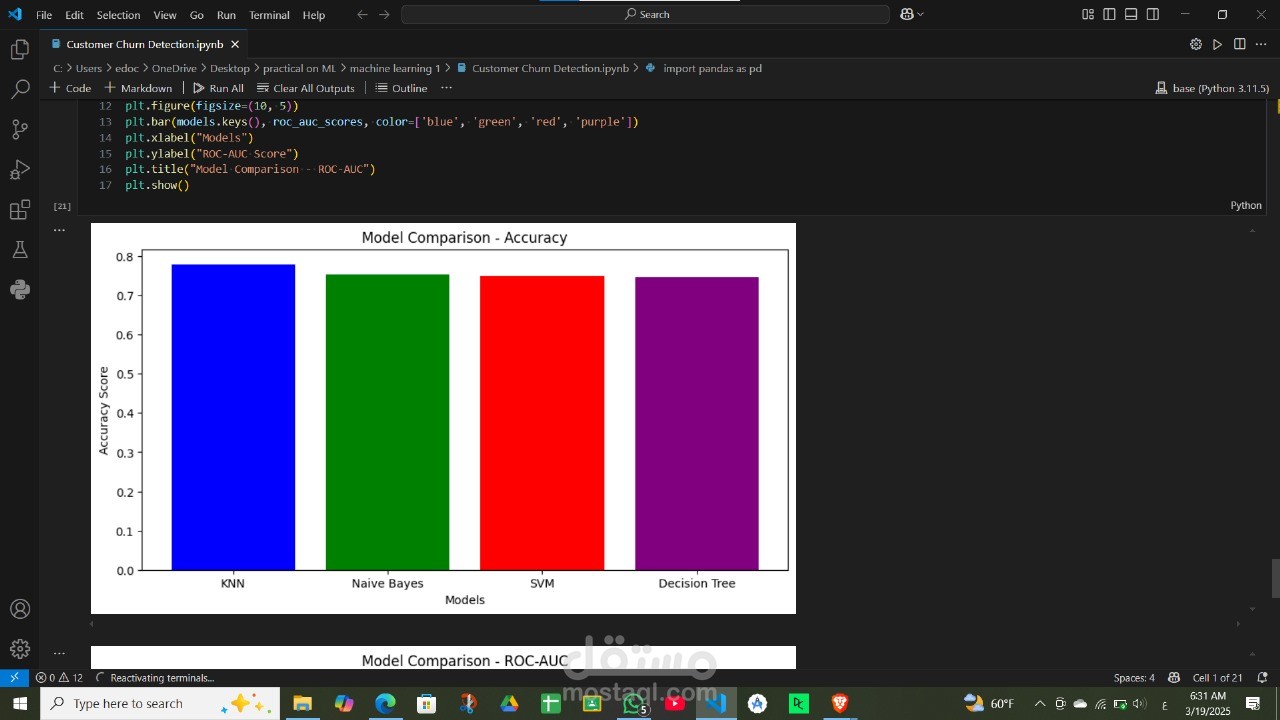Show hidden system tray icons
This screenshot has width=1280, height=720.
[1039, 703]
